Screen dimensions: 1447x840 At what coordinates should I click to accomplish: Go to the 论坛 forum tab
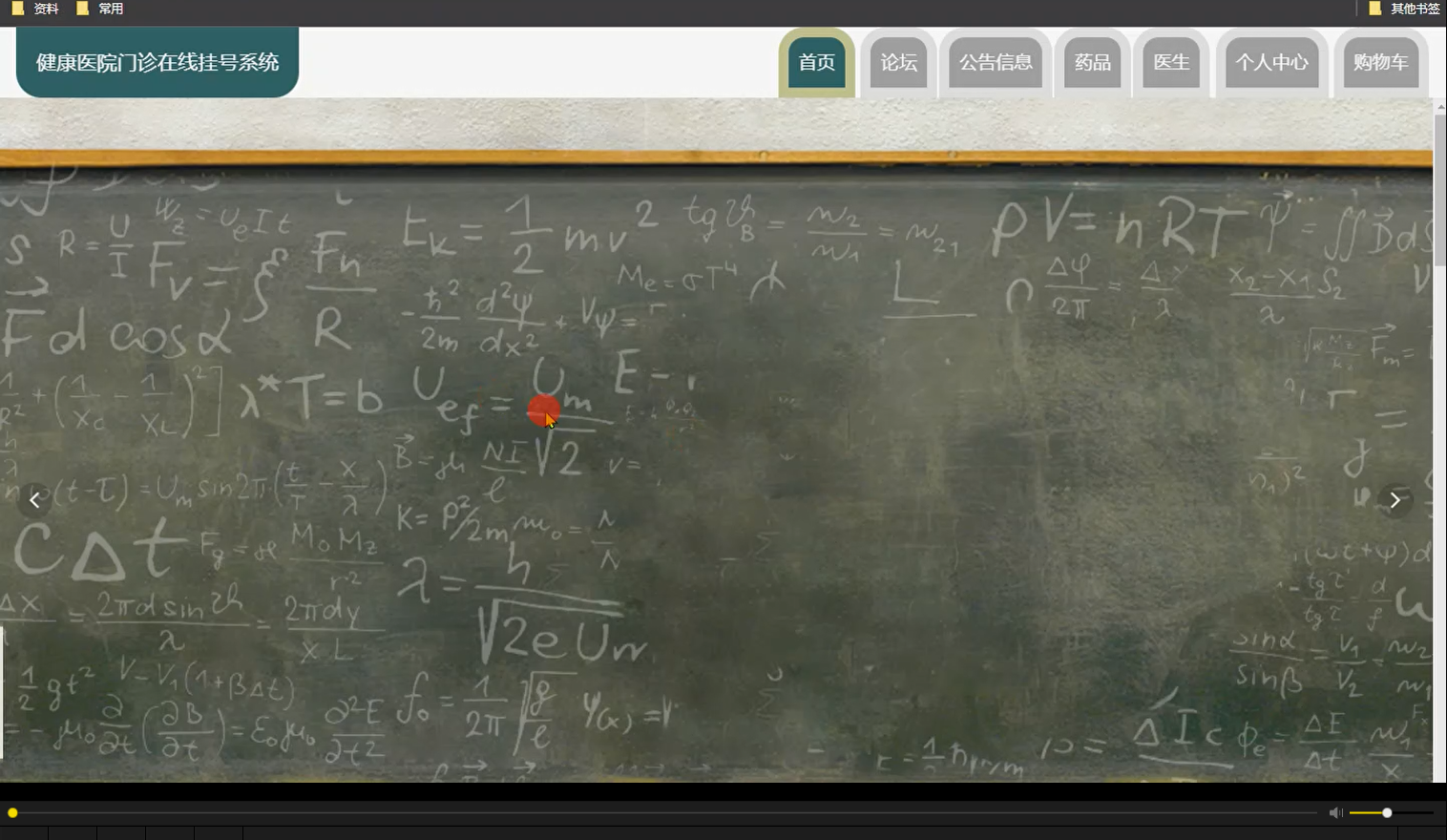point(898,63)
